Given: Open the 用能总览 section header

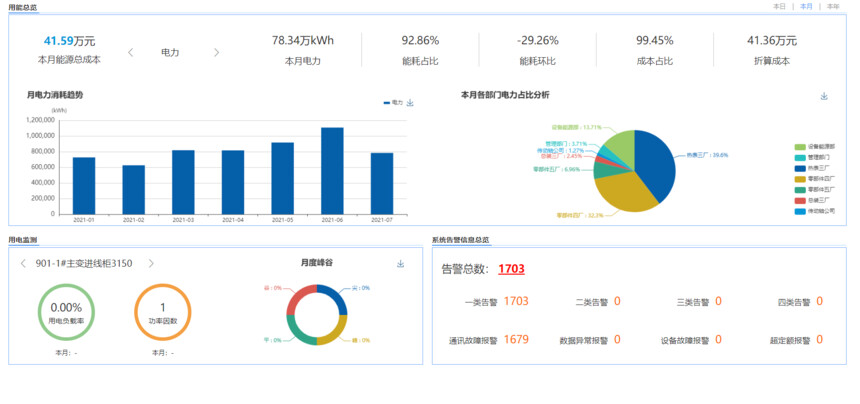Looking at the screenshot, I should point(24,8).
